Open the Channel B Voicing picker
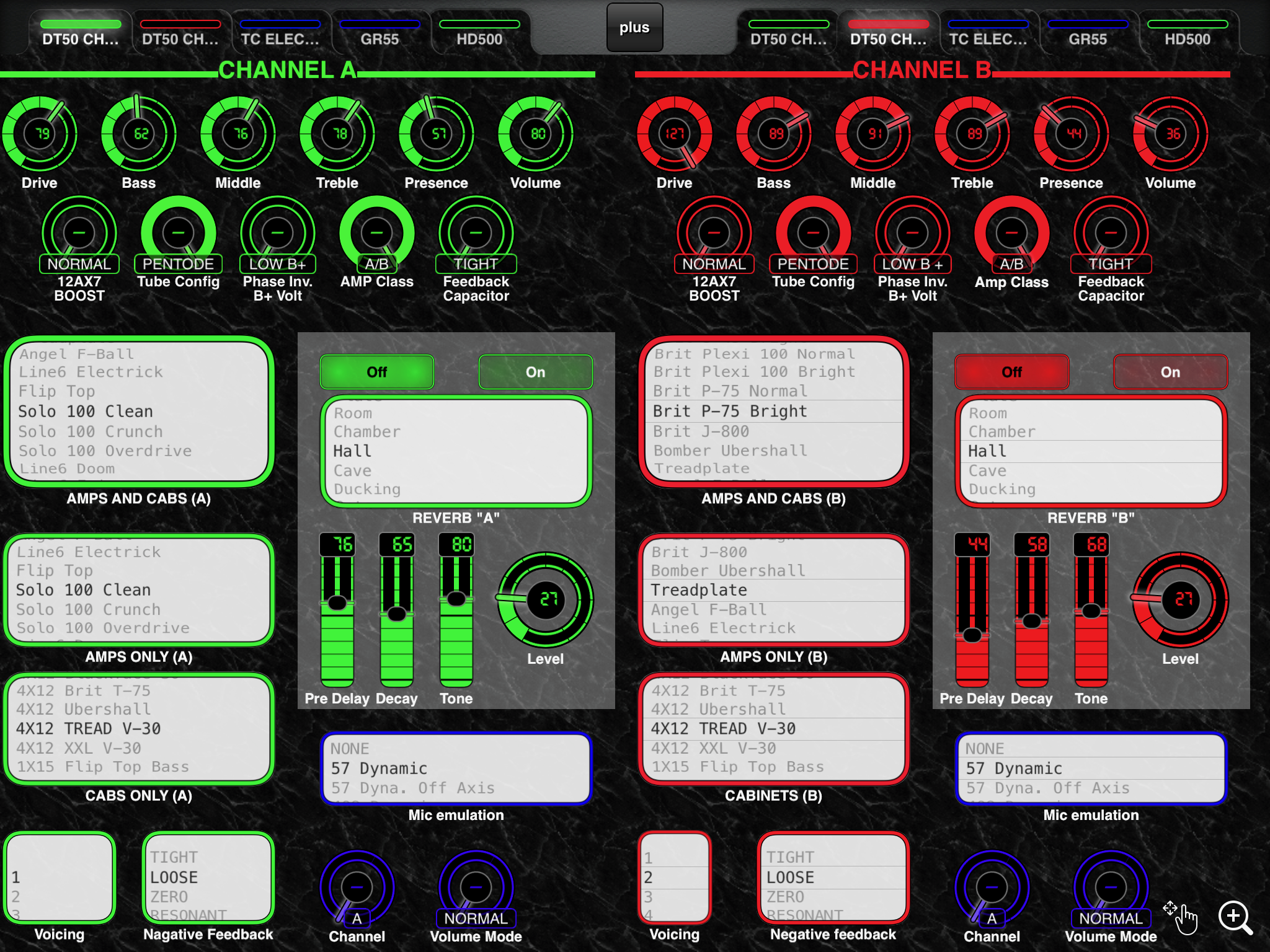The image size is (1270, 952). (675, 878)
